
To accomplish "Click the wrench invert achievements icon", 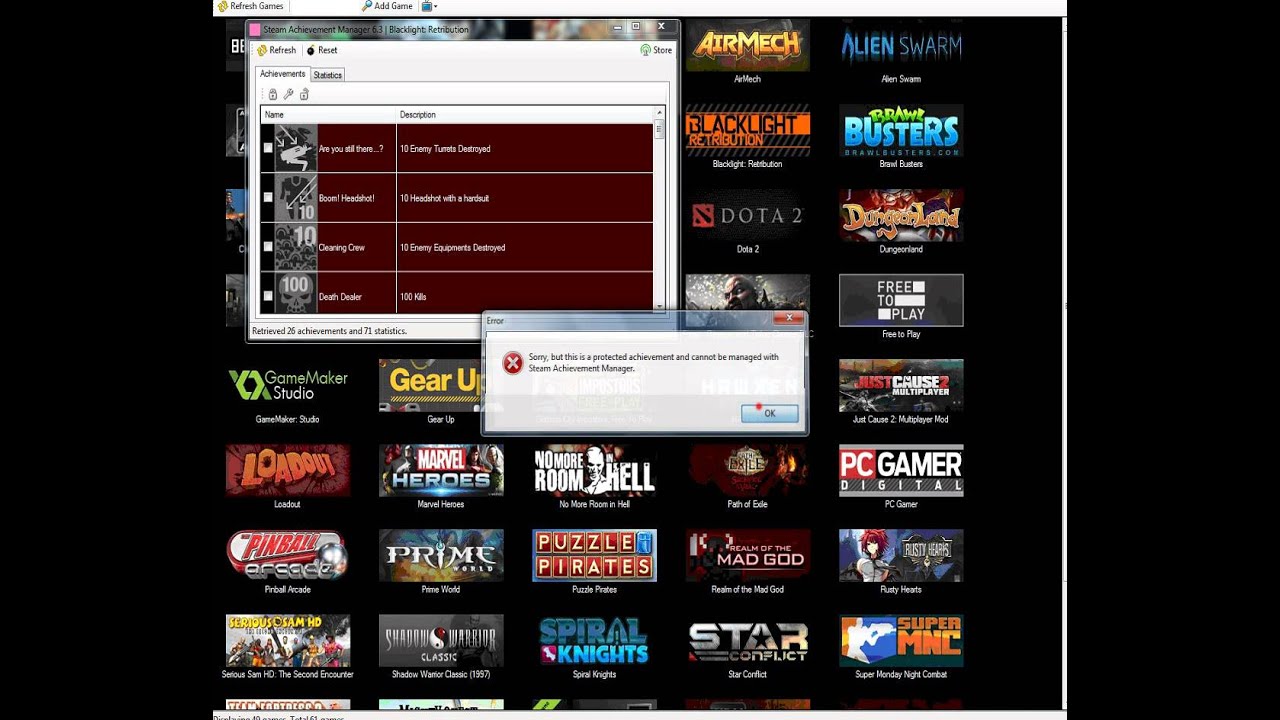I will click(288, 94).
